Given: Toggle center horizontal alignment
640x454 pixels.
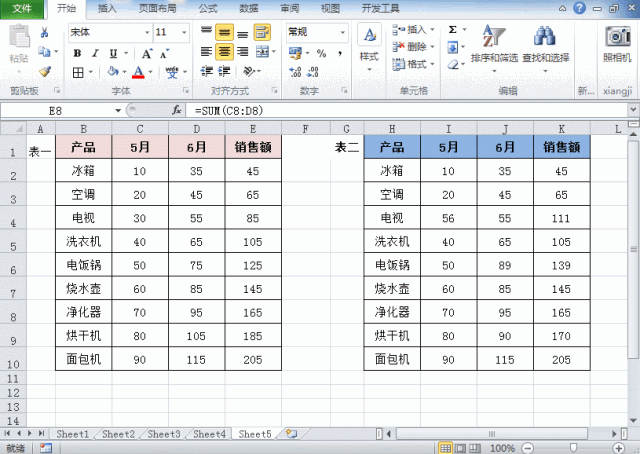Looking at the screenshot, I should (225, 51).
